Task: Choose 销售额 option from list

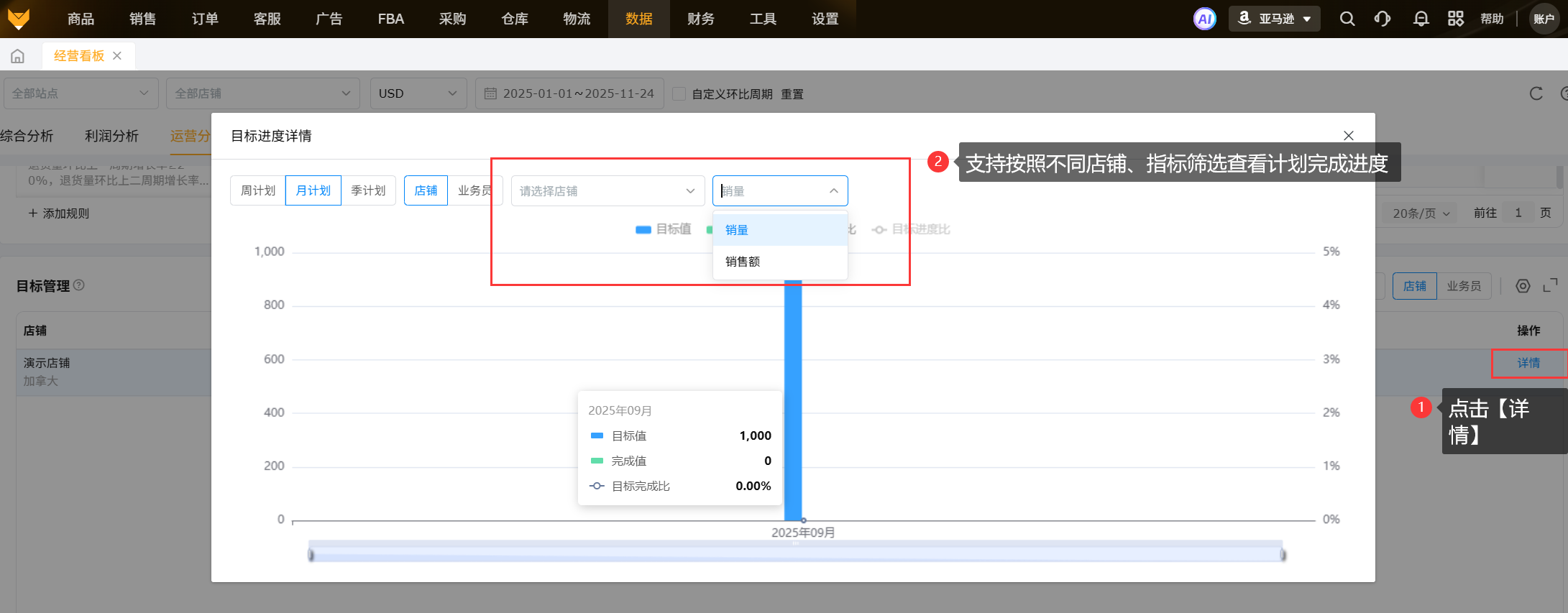Action: (780, 262)
